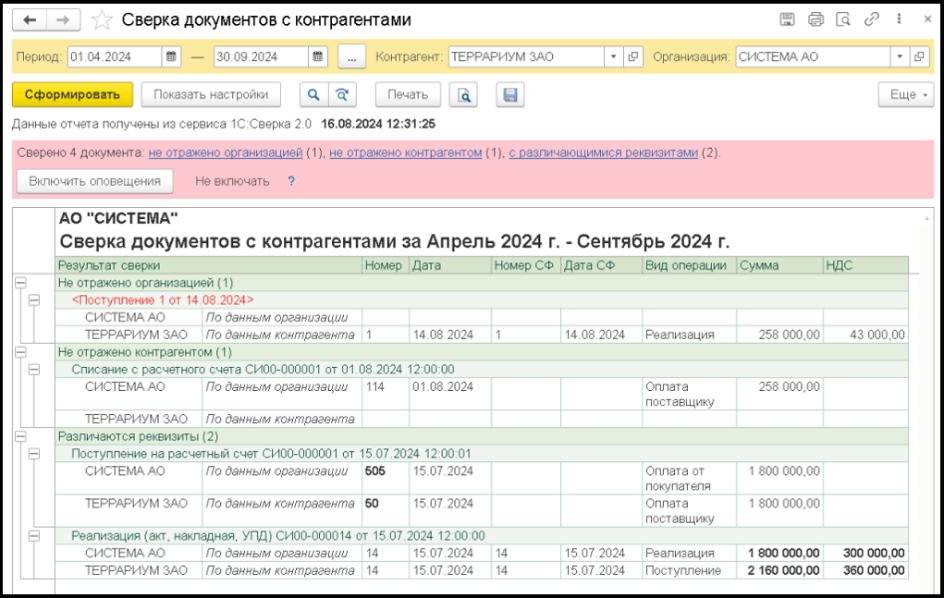Click Показать настройки button

click(211, 95)
